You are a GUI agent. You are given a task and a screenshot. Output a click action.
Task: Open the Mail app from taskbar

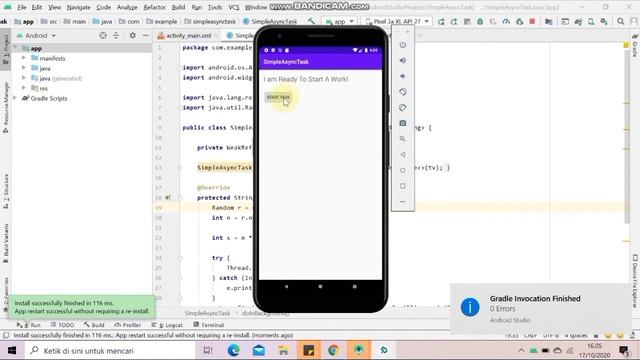[259, 350]
